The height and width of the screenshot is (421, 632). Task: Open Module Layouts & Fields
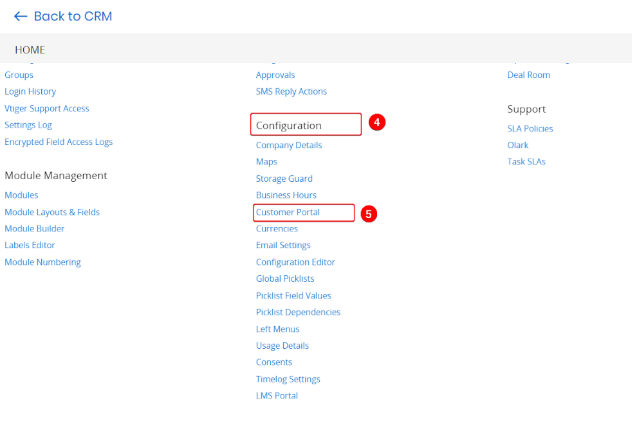[x=52, y=212]
